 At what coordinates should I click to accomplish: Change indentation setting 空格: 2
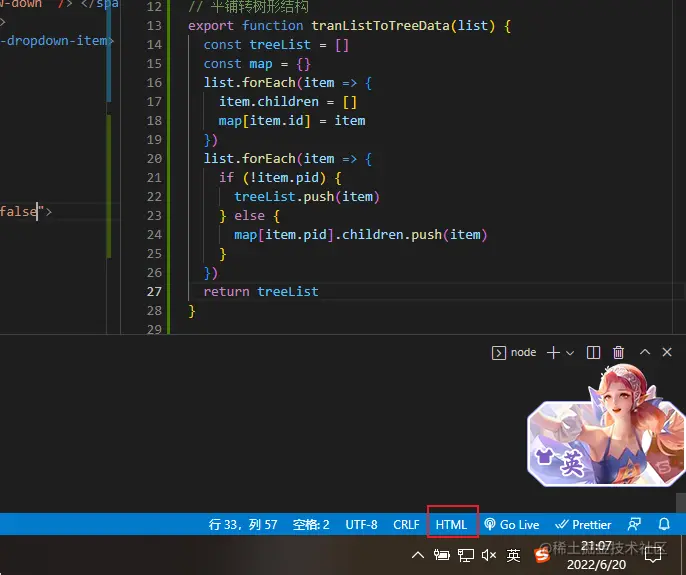tap(311, 524)
